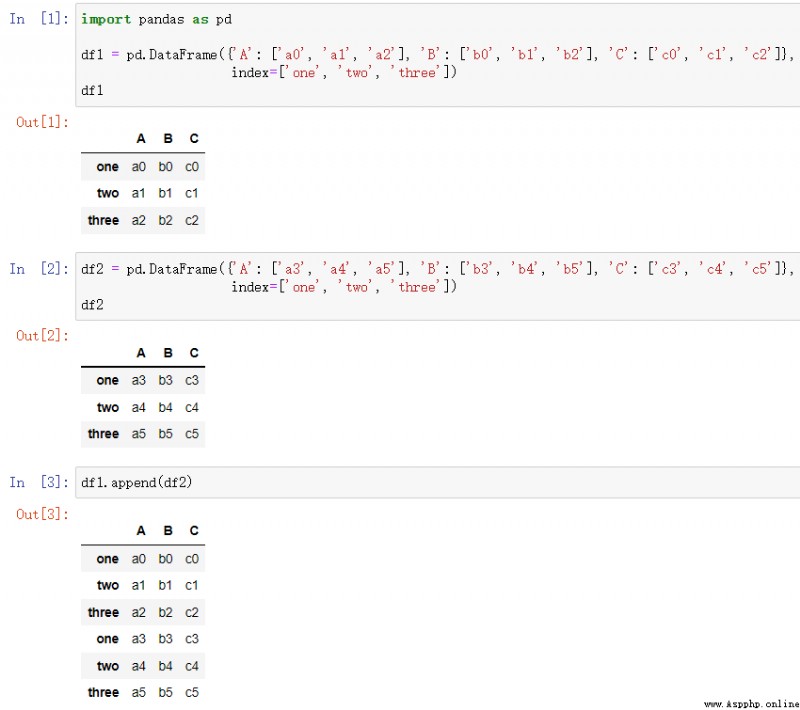Click row label 'three' in Out[1] table
This screenshot has width=800, height=710.
[103, 220]
